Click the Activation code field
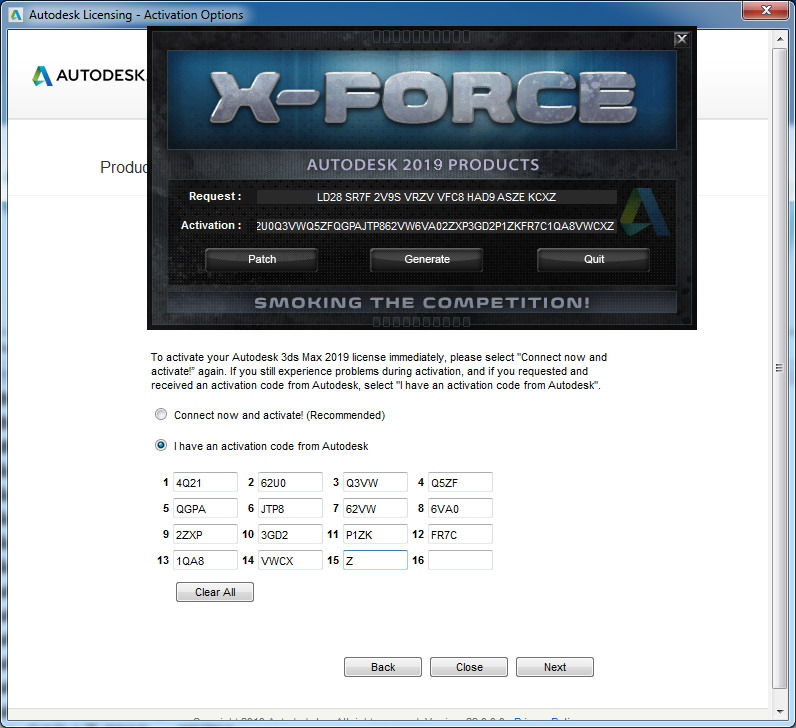 tap(436, 226)
